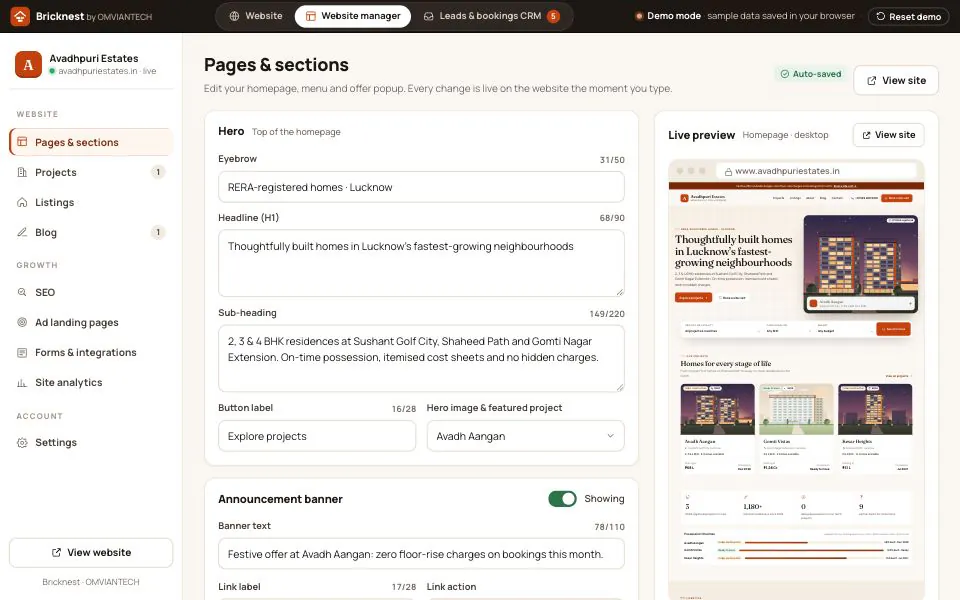This screenshot has height=600, width=960.
Task: Click the Sub-heading text area
Action: click(x=421, y=358)
